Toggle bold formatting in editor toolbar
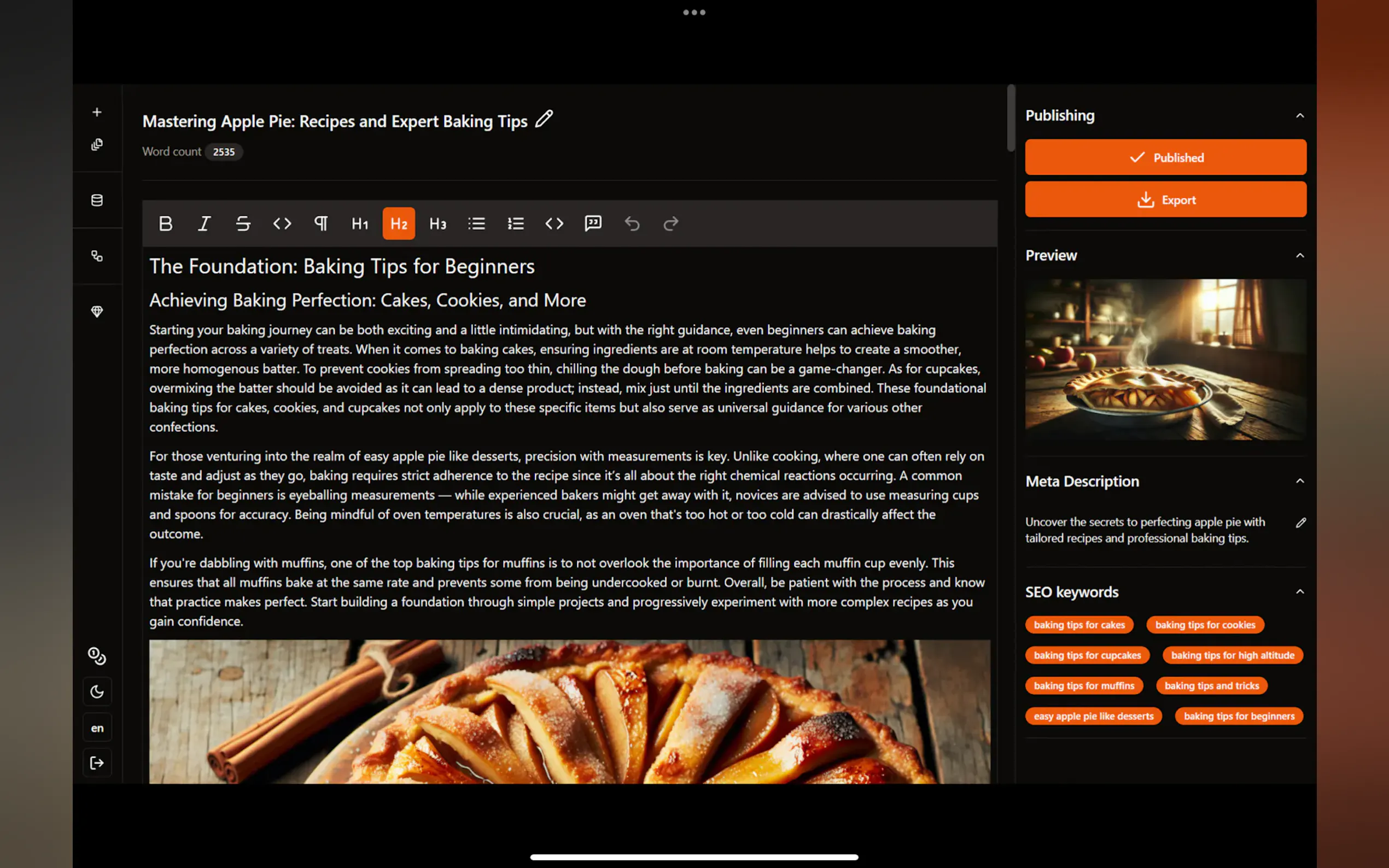This screenshot has width=1389, height=868. tap(165, 224)
